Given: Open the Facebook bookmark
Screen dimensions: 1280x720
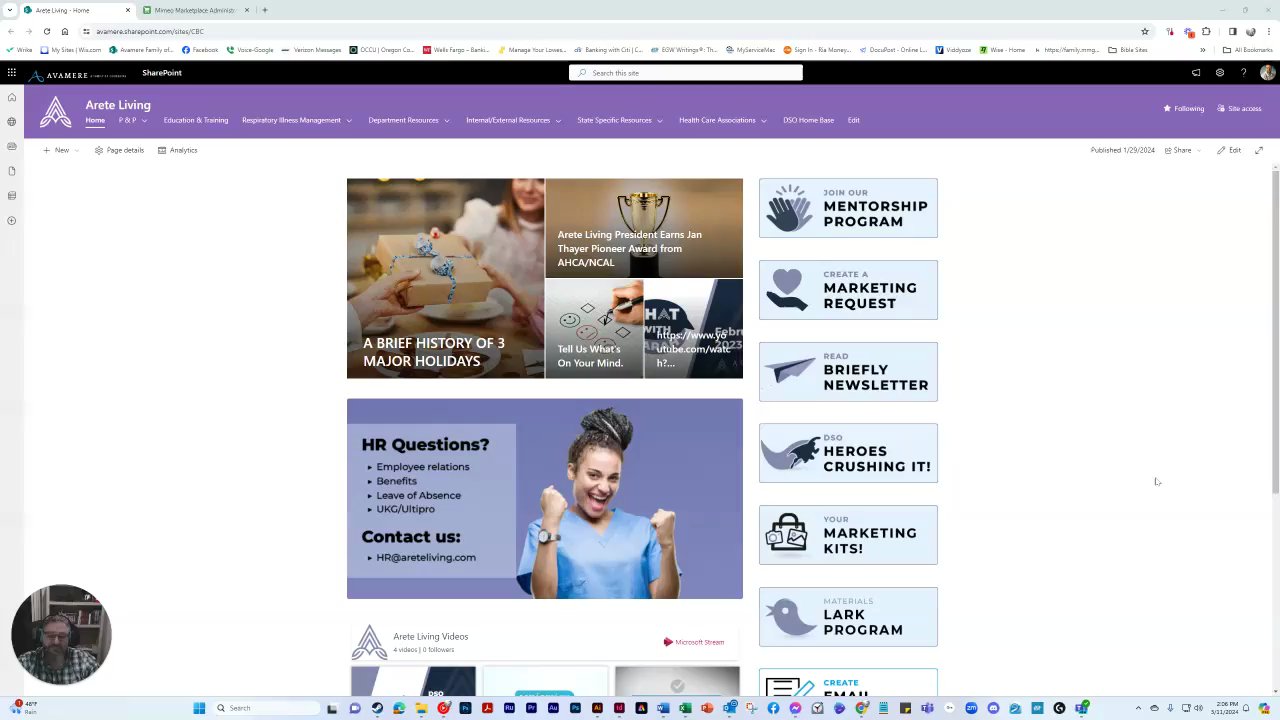Looking at the screenshot, I should (x=200, y=50).
